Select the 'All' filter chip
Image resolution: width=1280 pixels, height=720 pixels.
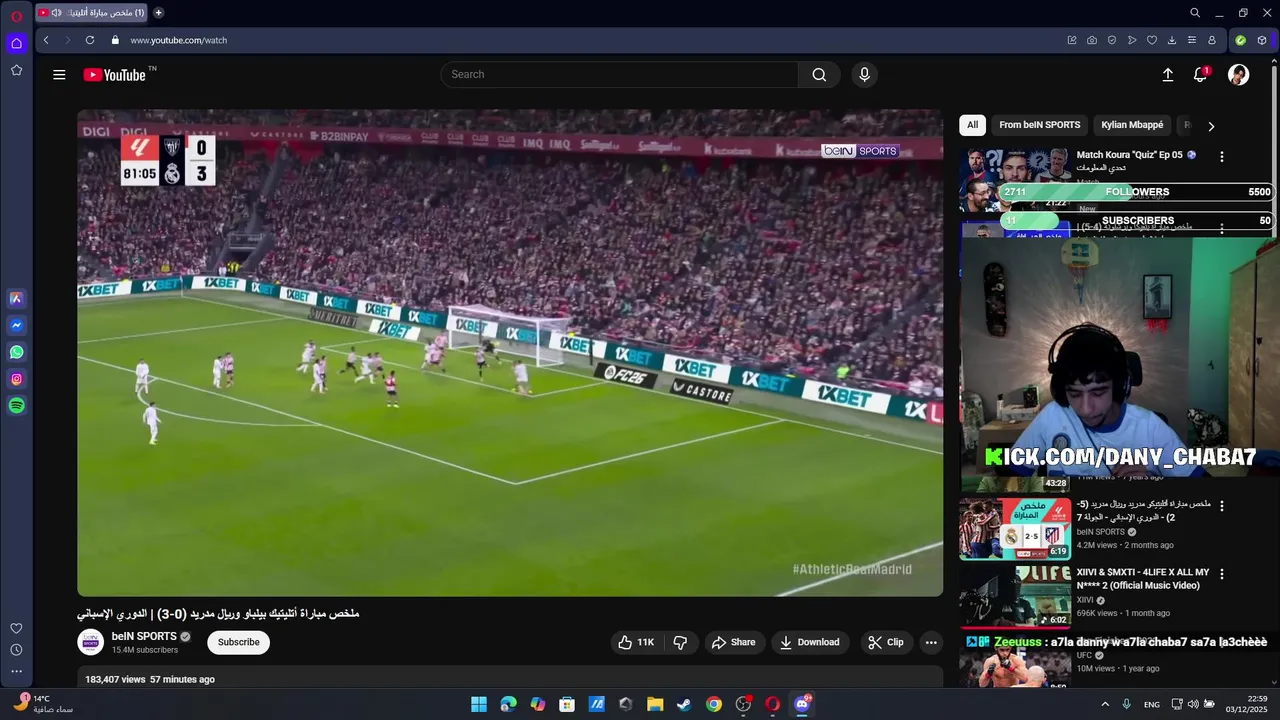coord(972,125)
